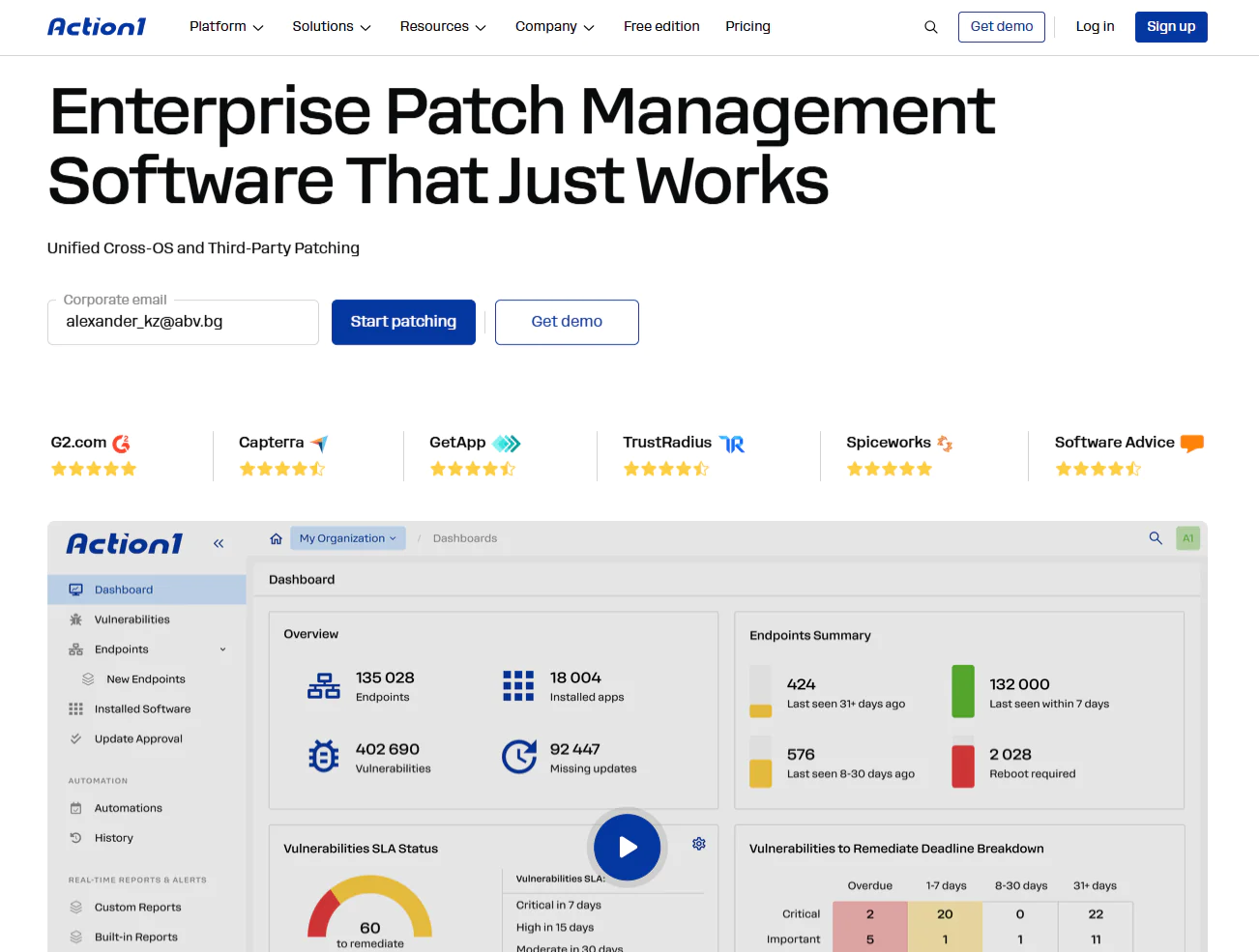The height and width of the screenshot is (952, 1259).
Task: Click the green bar for 132 000 endpoints
Action: click(963, 691)
